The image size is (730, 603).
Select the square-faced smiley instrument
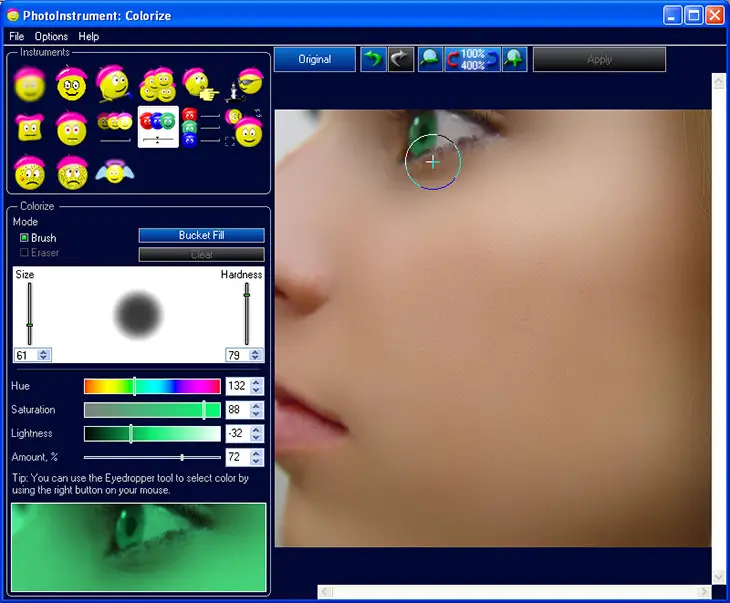(30, 128)
